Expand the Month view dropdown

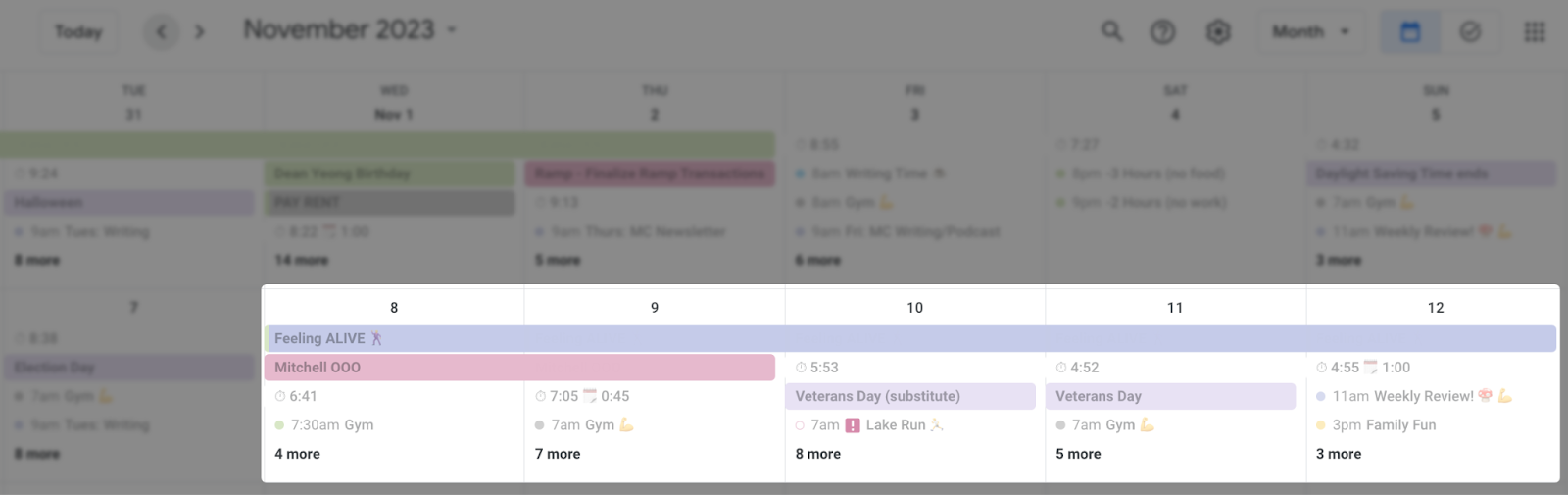coord(1310,31)
